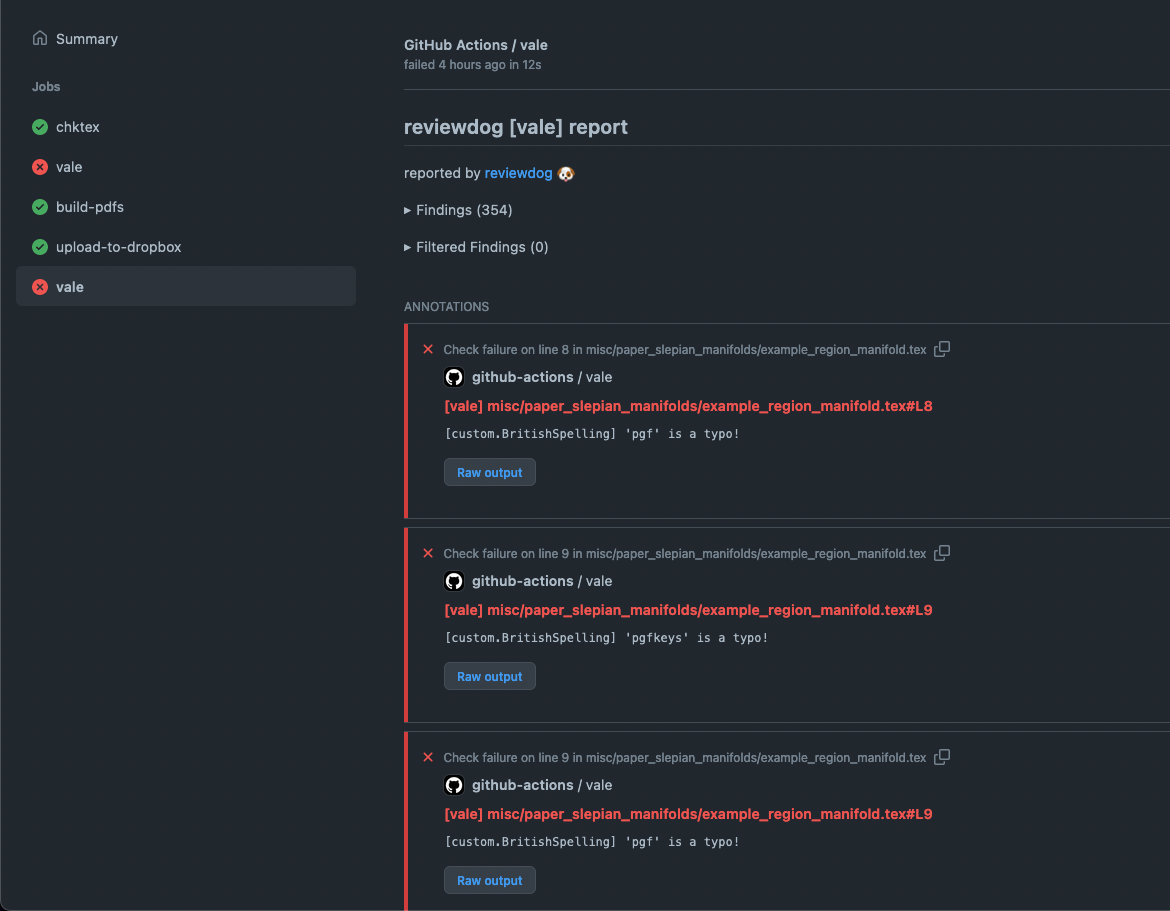Expand the Filtered Findings (0) section
Image resolution: width=1170 pixels, height=911 pixels.
point(476,247)
